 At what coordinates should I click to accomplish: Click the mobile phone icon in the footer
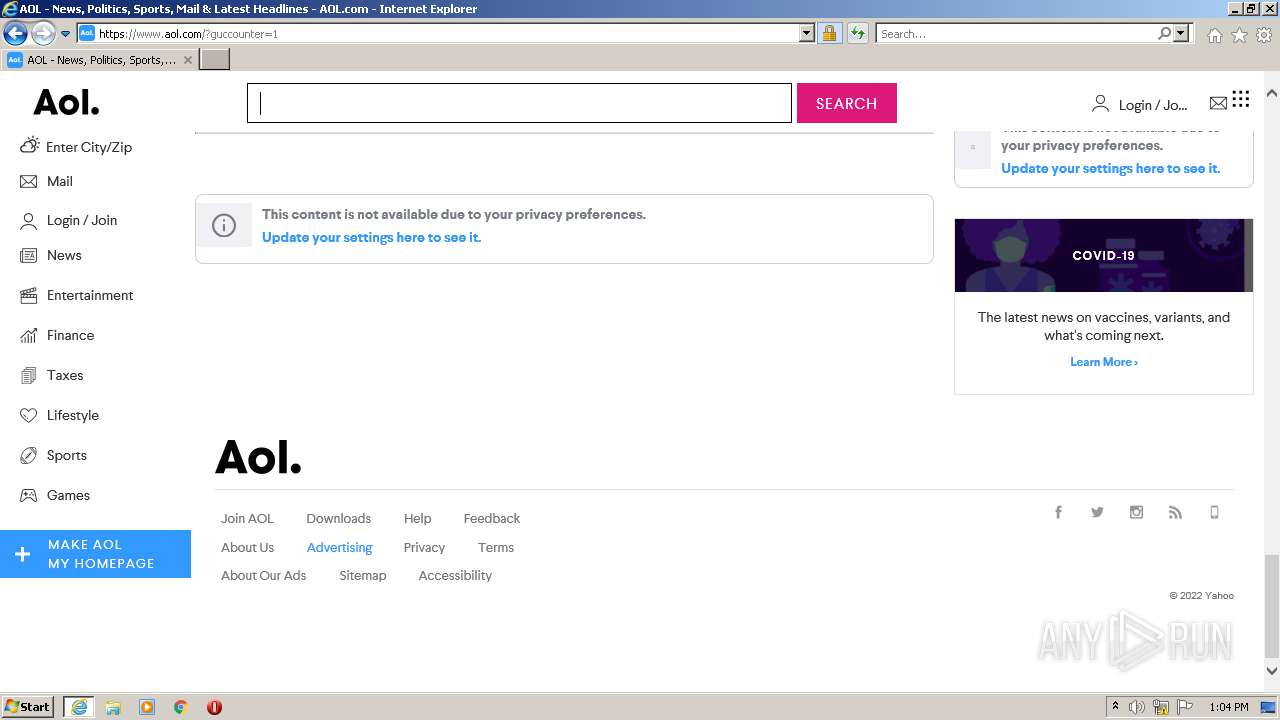tap(1214, 512)
